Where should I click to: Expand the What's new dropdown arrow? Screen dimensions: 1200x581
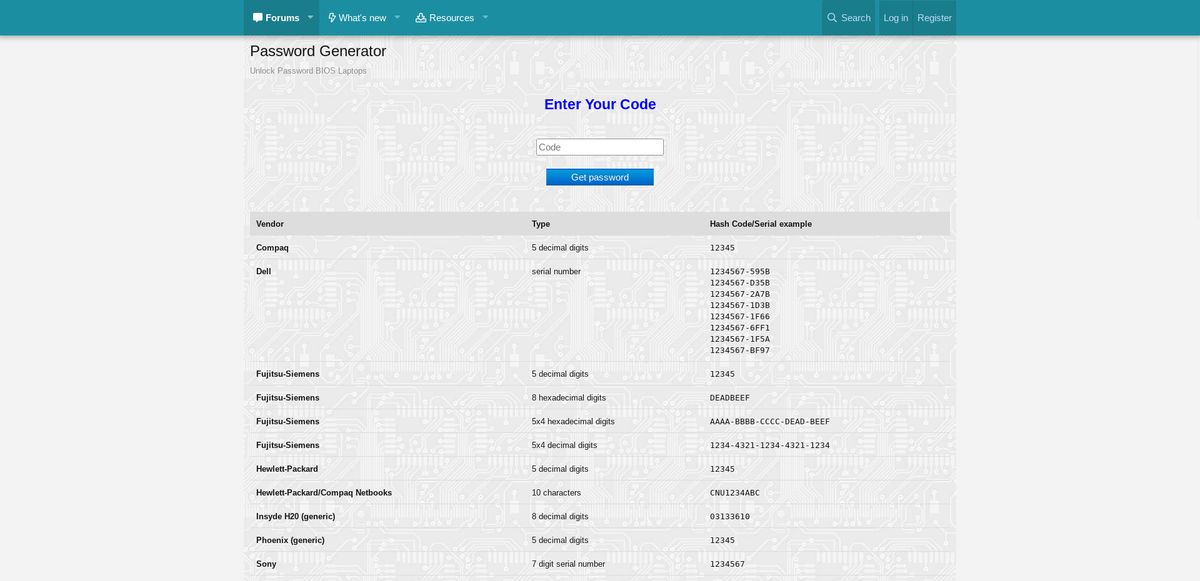(397, 17)
